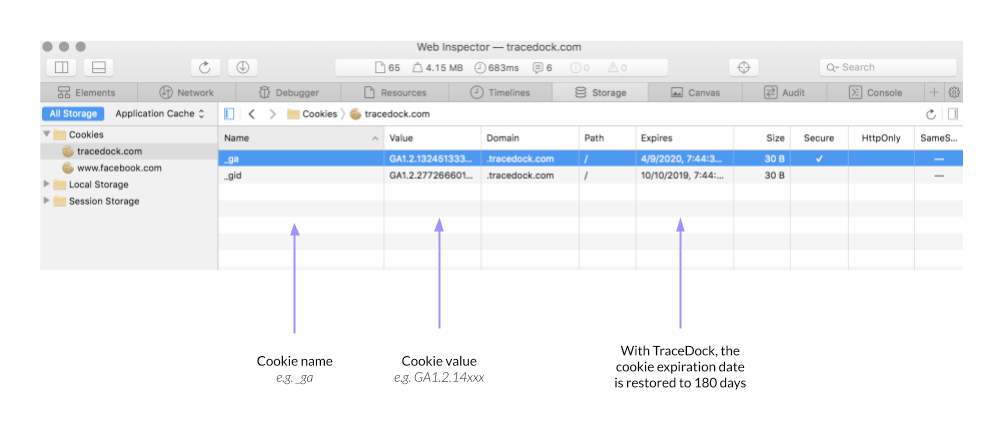This screenshot has height=426, width=1000.
Task: Click the tracedock.com breadcrumb item
Action: [x=390, y=114]
